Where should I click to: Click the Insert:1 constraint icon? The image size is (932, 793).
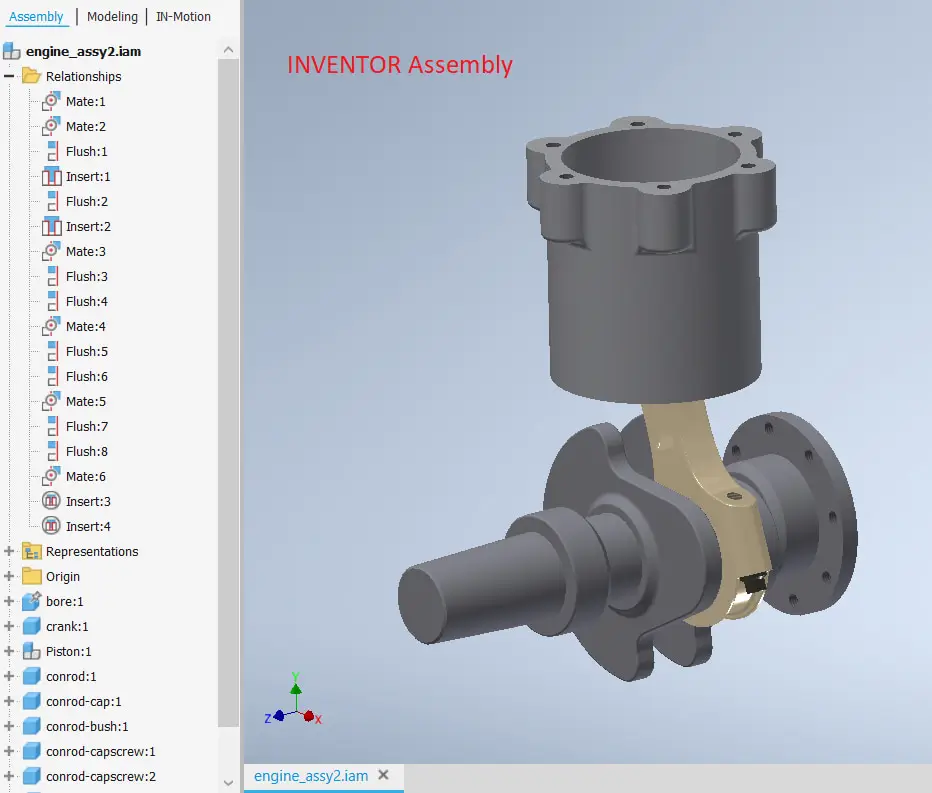[52, 176]
